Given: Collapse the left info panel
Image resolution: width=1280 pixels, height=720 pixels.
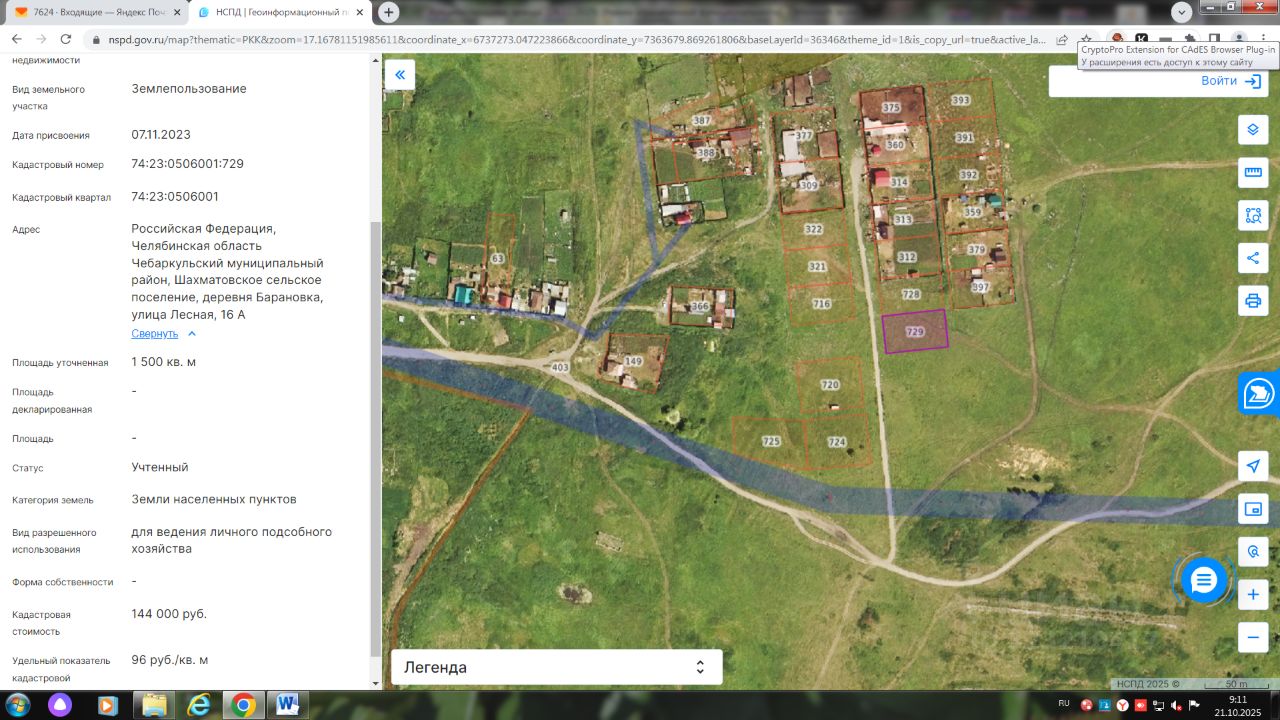Looking at the screenshot, I should (x=400, y=75).
